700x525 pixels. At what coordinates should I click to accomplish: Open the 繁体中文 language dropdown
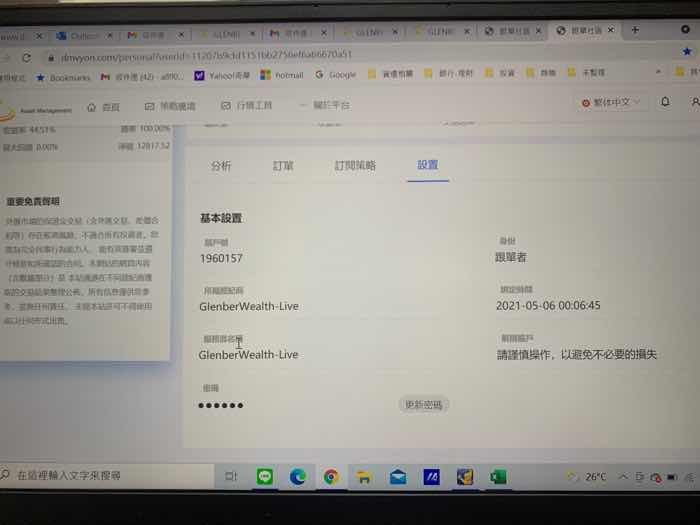(x=611, y=103)
